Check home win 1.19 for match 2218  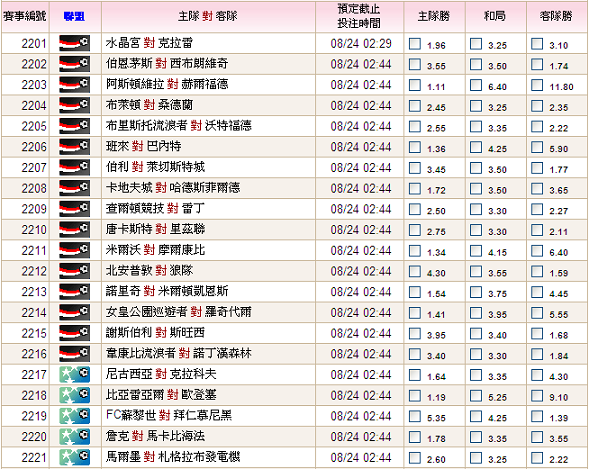tap(415, 396)
